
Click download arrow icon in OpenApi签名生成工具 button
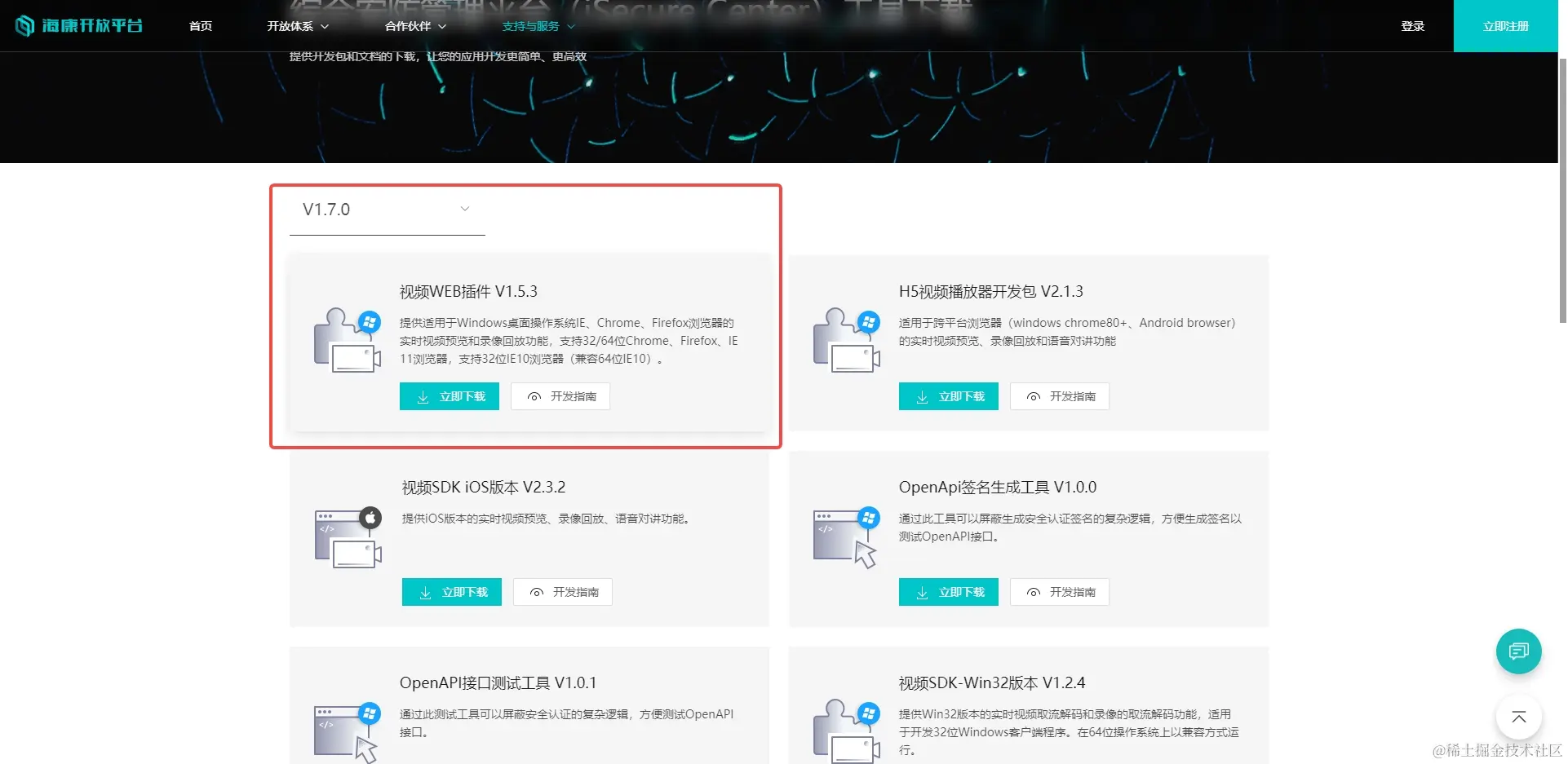922,593
